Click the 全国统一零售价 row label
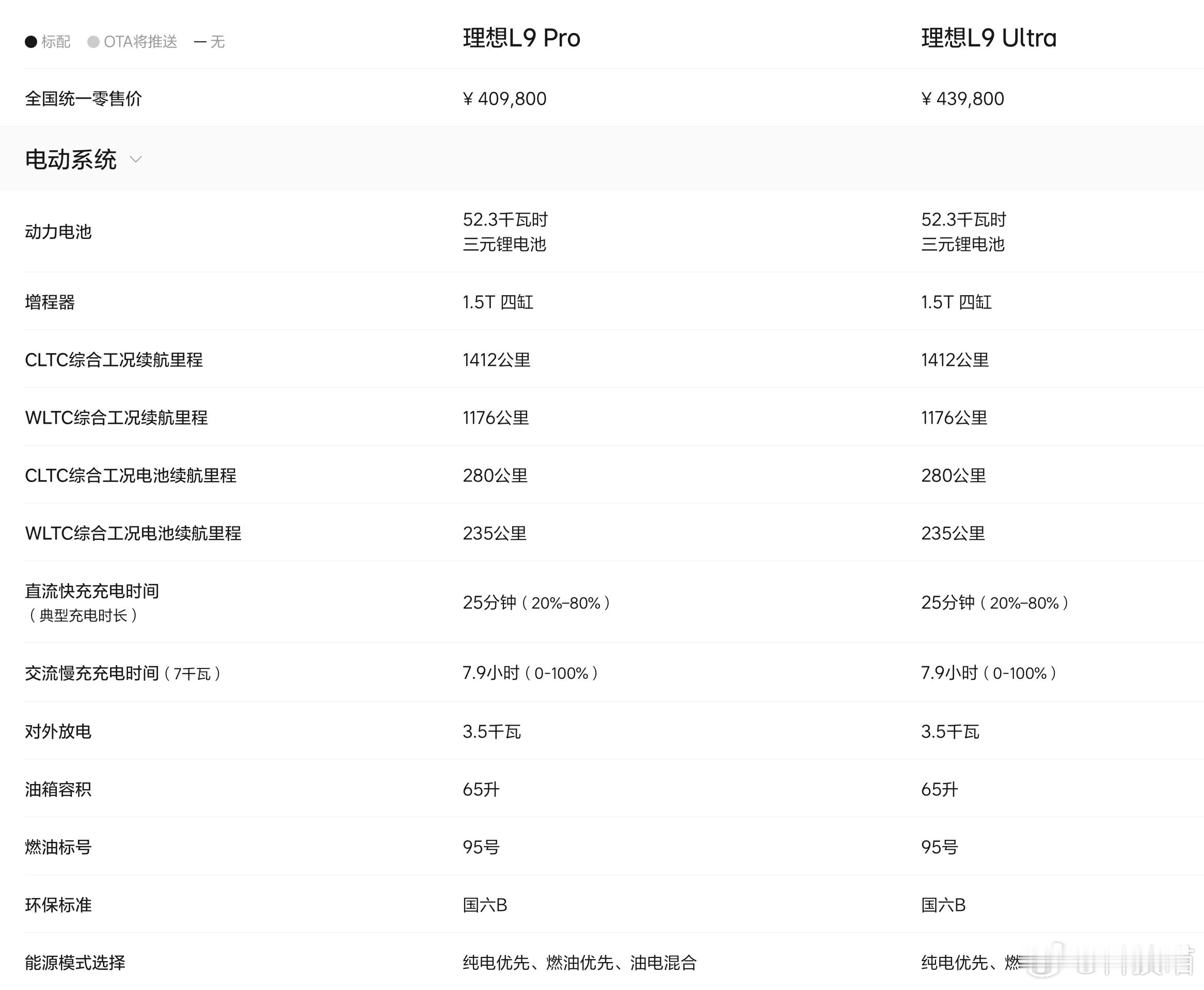 pyautogui.click(x=83, y=99)
